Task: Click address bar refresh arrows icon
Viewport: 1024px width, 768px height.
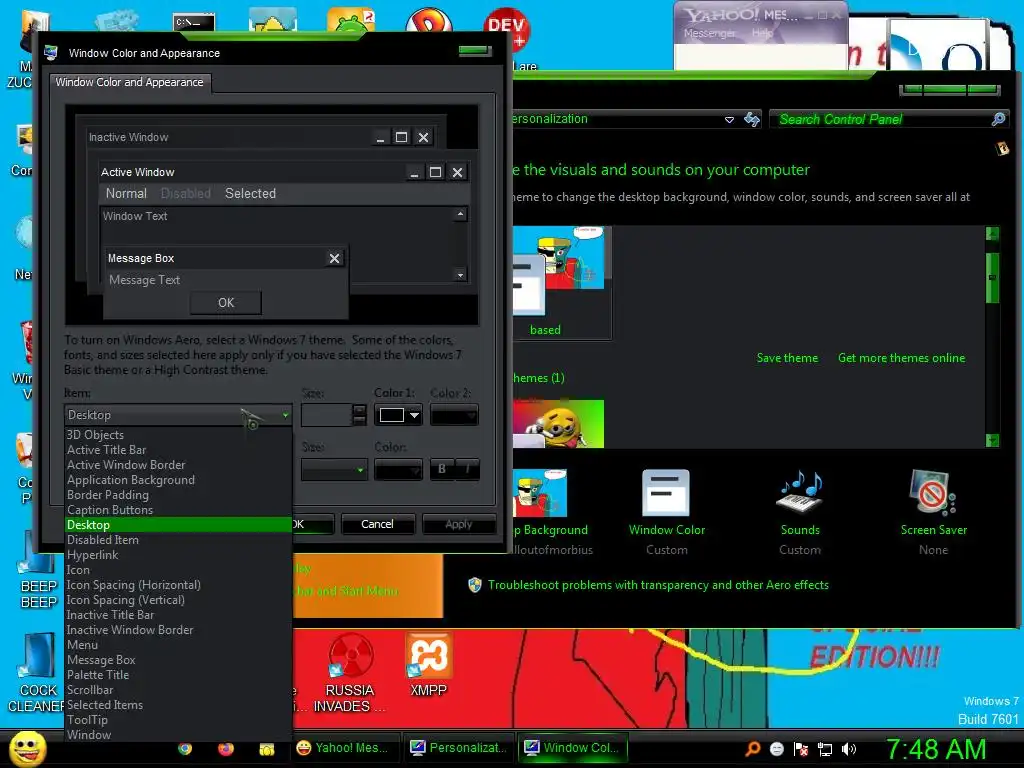Action: [752, 119]
